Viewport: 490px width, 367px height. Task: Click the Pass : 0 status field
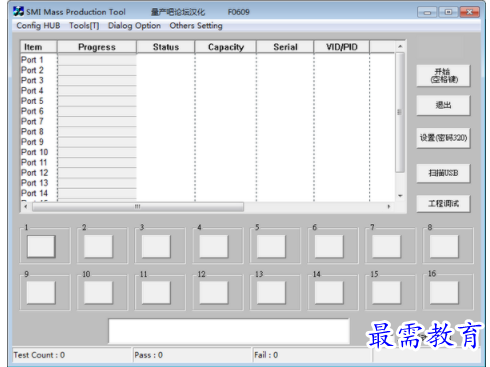(192, 355)
